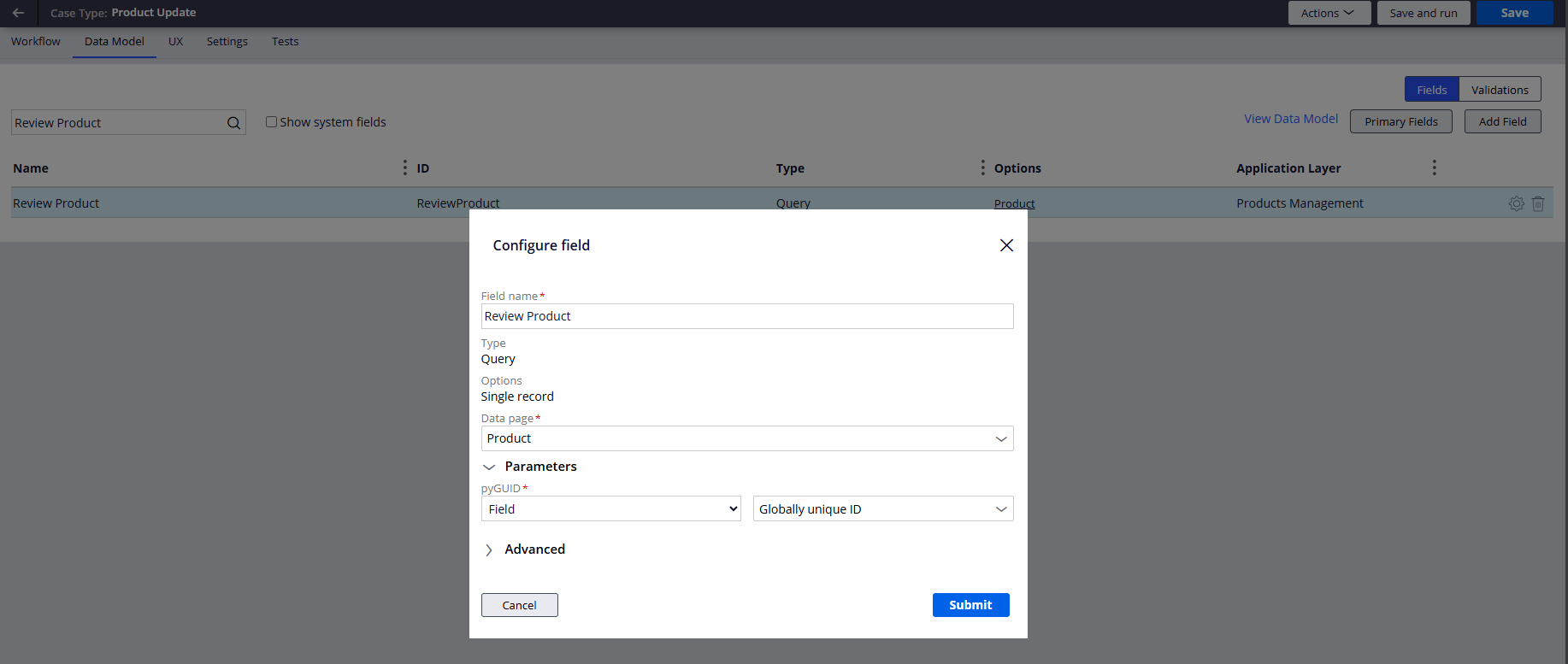1568x664 pixels.
Task: Select the Fields view tab
Action: tap(1432, 90)
